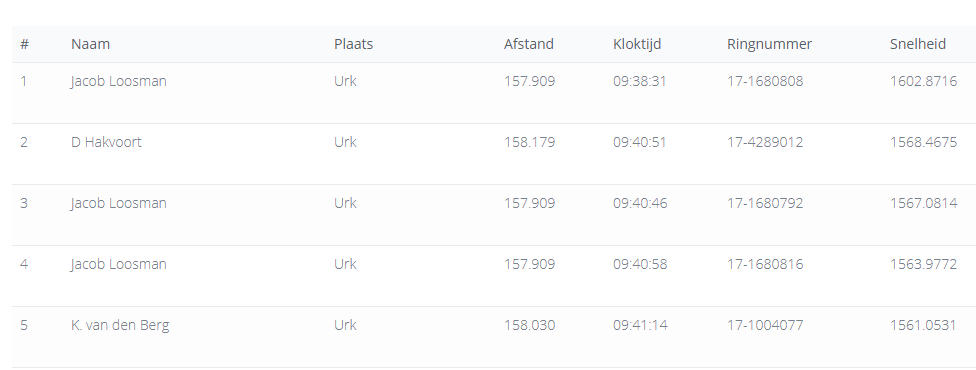Select speed value 1602.8716
The height and width of the screenshot is (370, 976).
(x=923, y=81)
